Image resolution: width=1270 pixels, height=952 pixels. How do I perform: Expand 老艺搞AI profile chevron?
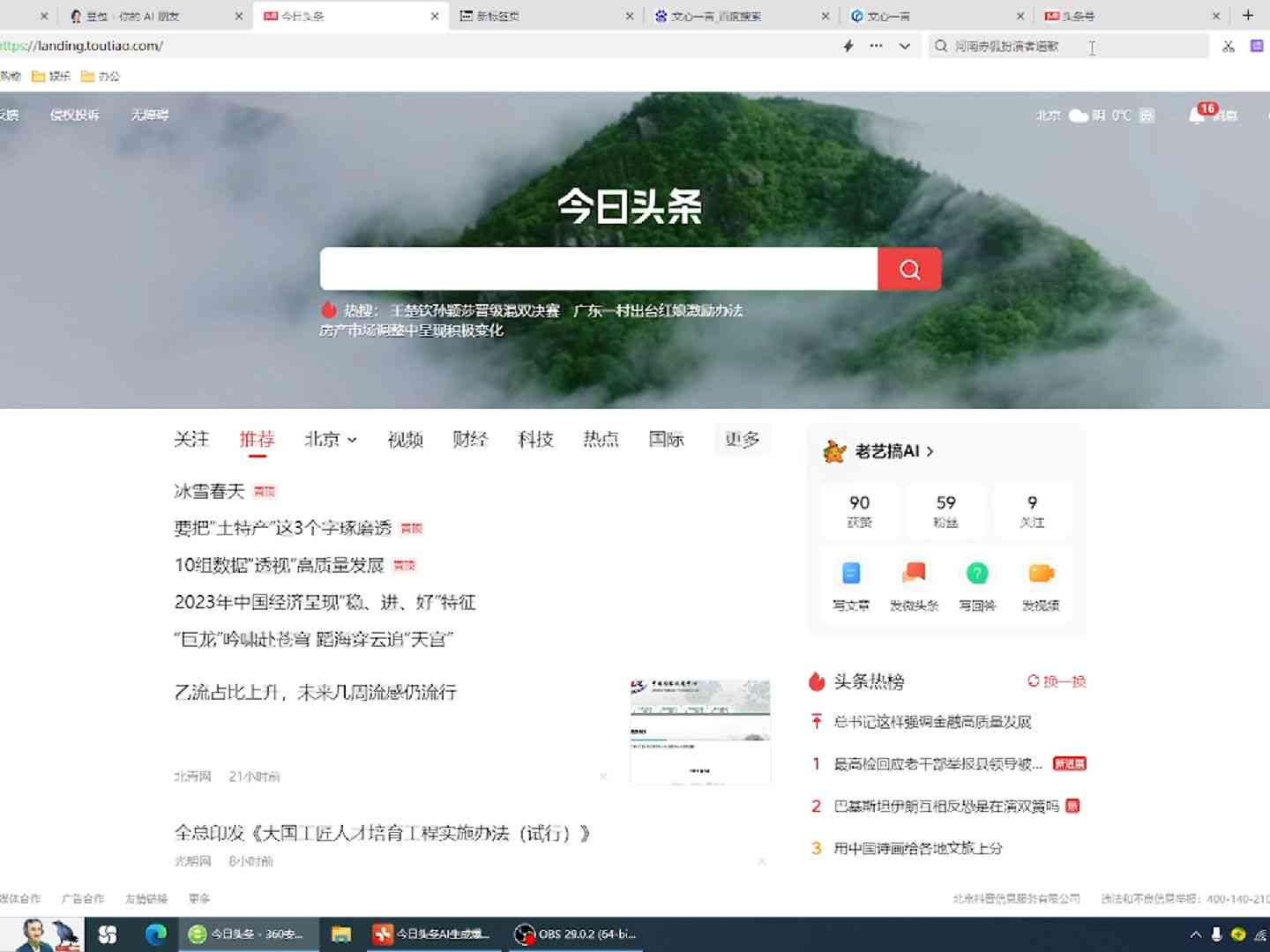pos(930,451)
